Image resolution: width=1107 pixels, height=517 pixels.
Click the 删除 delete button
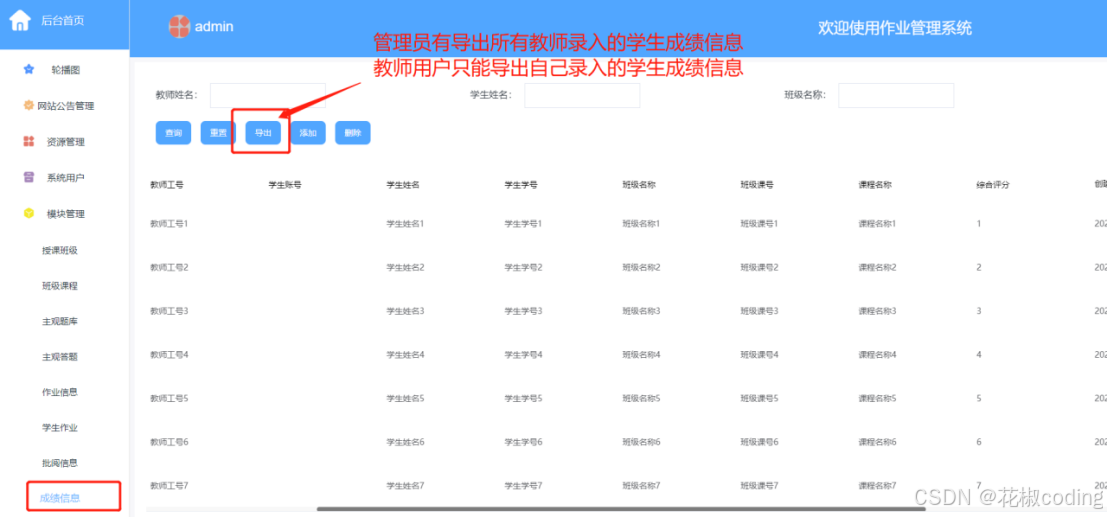point(353,133)
